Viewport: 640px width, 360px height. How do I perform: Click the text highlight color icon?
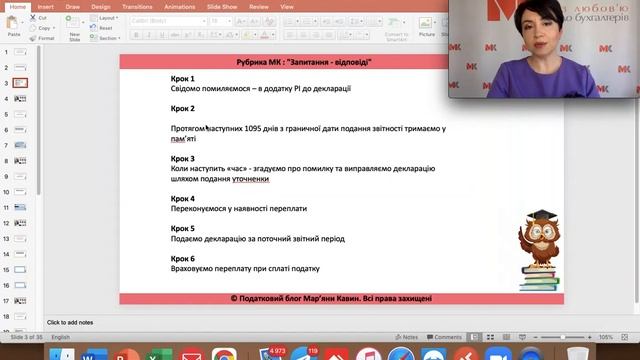coord(247,35)
